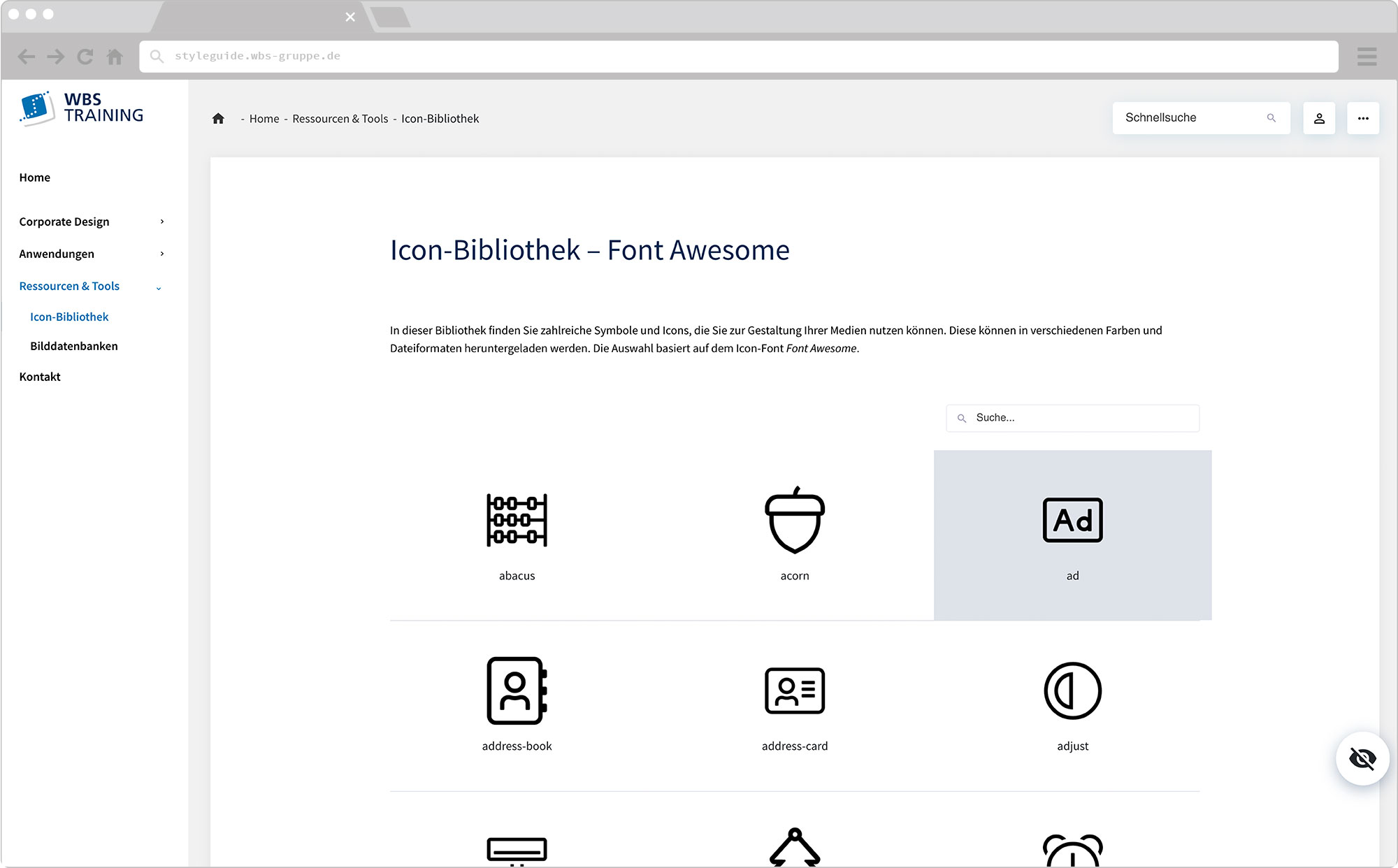Image resolution: width=1398 pixels, height=868 pixels.
Task: Click the browser home icon
Action: (x=115, y=56)
